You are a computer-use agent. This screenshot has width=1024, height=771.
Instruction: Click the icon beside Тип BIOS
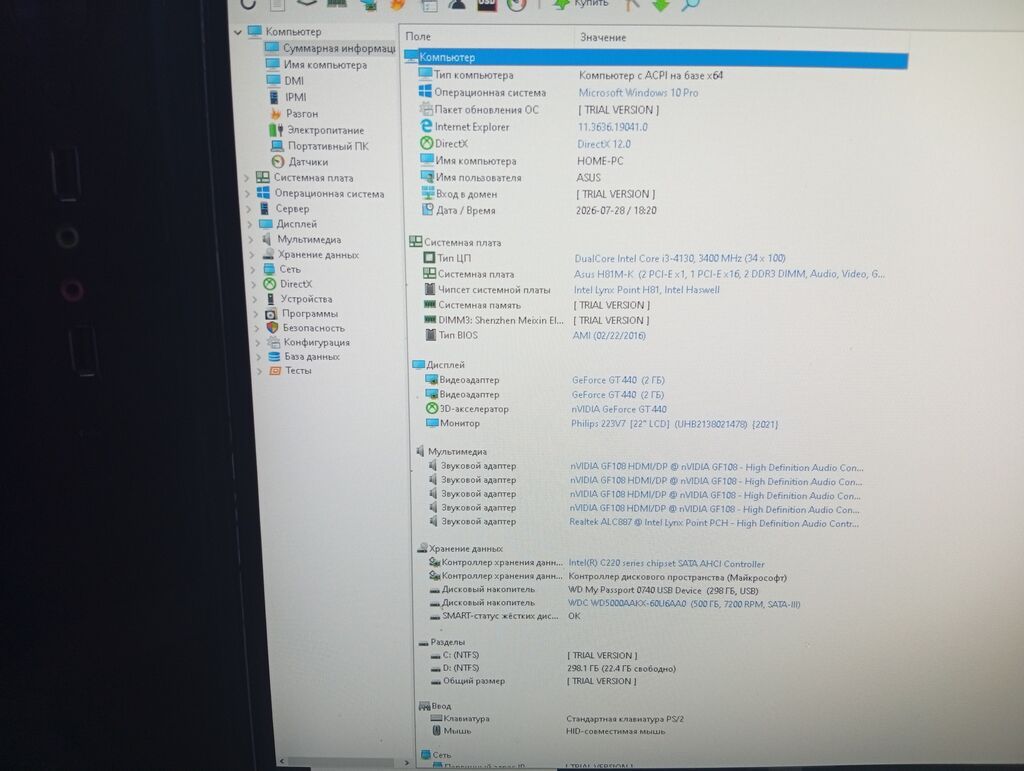click(430, 335)
